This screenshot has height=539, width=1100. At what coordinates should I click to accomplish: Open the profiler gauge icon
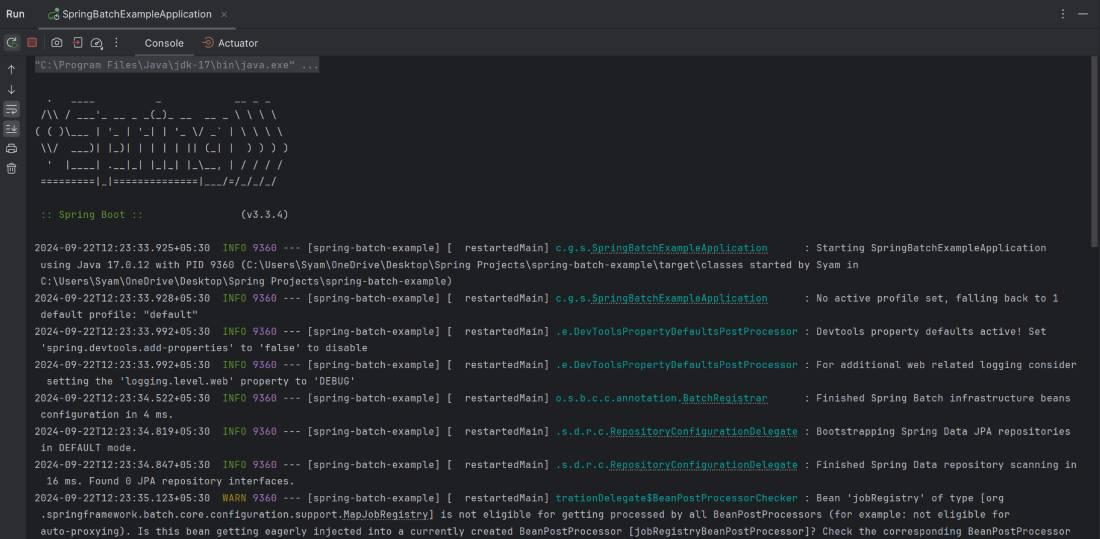pyautogui.click(x=97, y=43)
